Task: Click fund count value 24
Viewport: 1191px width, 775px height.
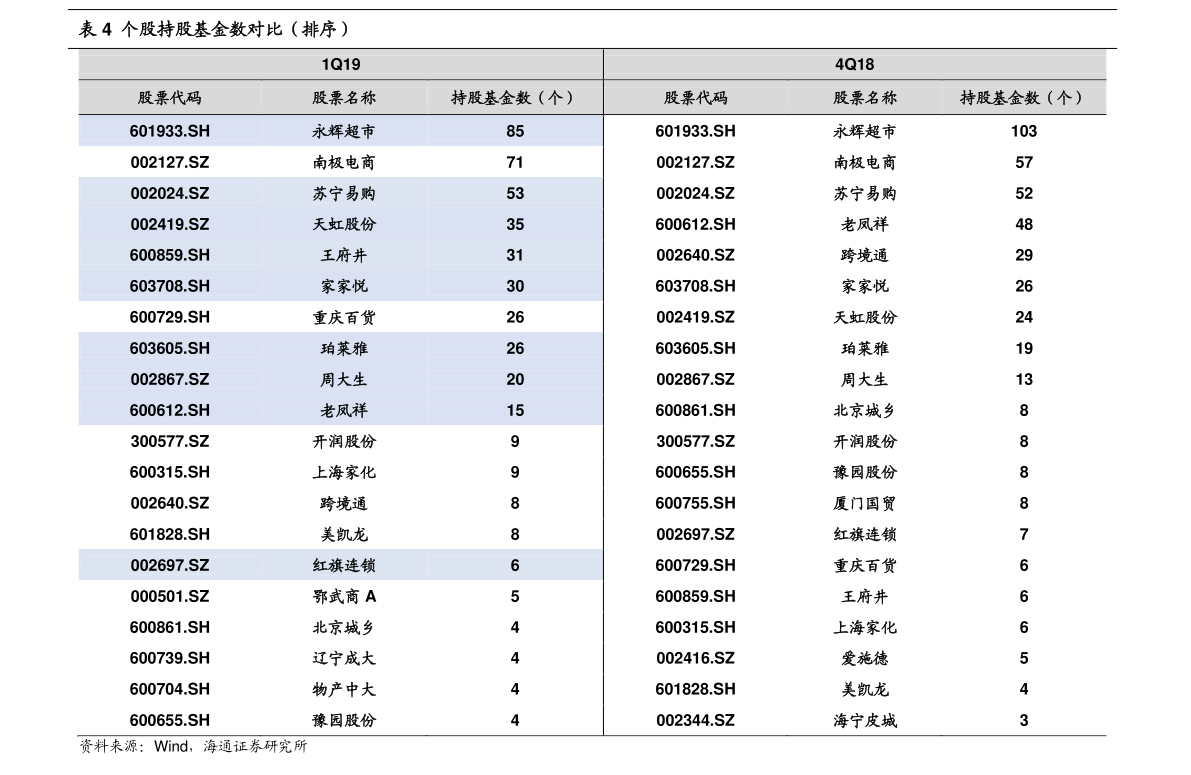Action: 1024,318
